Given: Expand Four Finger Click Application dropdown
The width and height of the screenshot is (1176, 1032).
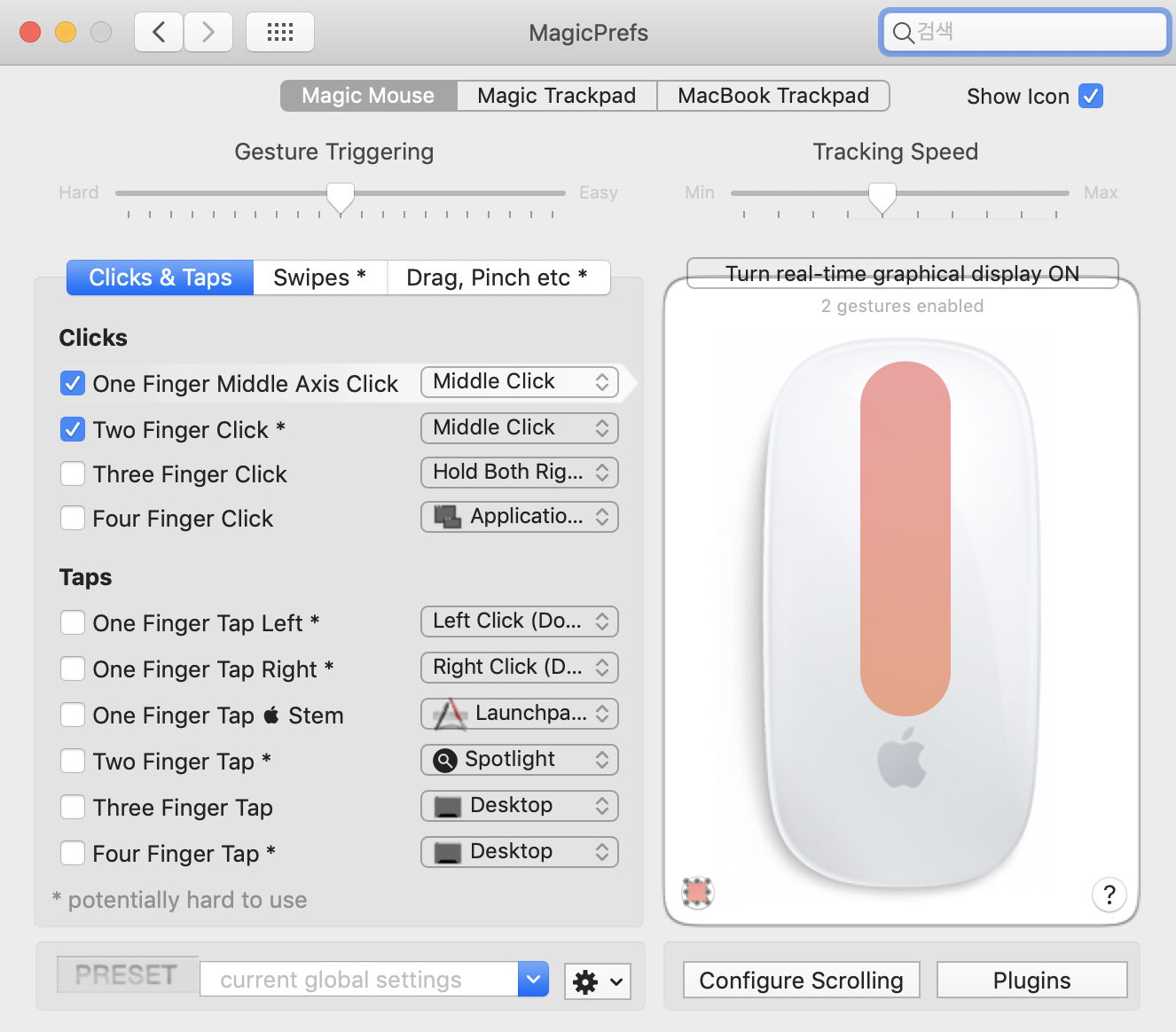Looking at the screenshot, I should (519, 517).
